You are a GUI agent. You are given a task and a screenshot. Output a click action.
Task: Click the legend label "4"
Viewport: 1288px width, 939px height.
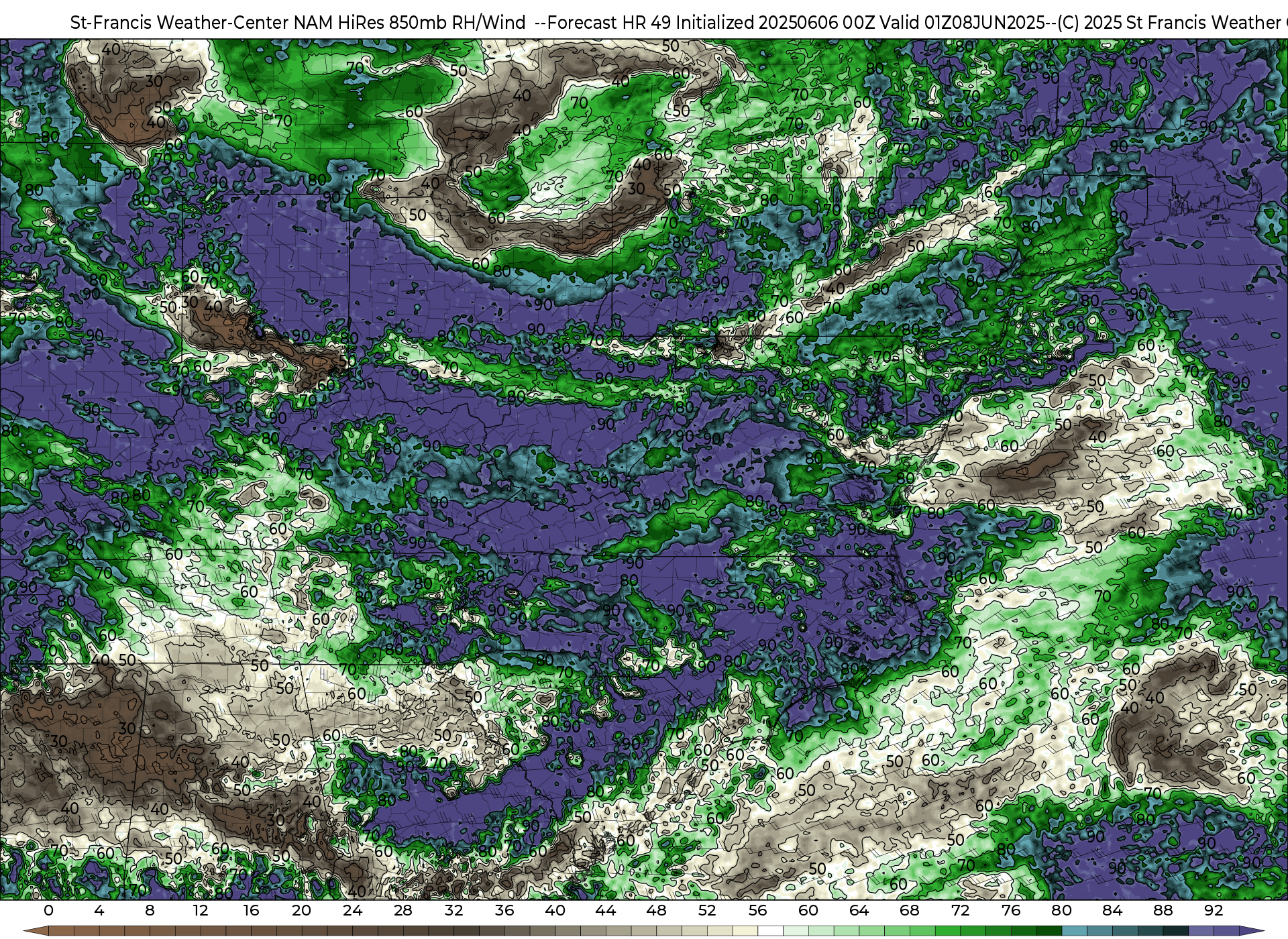pos(99,910)
